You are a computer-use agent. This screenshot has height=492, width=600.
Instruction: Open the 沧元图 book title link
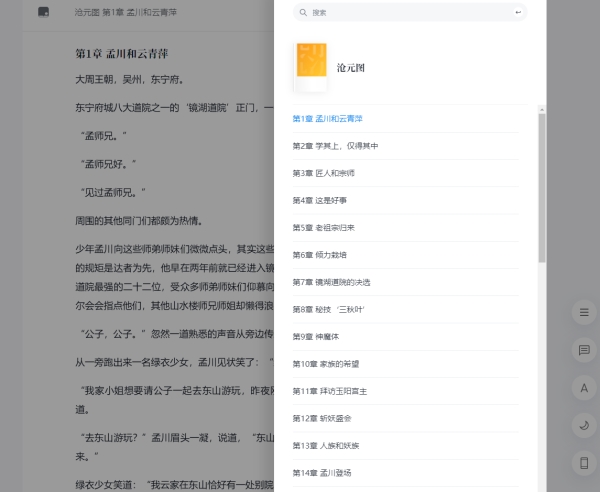click(352, 68)
